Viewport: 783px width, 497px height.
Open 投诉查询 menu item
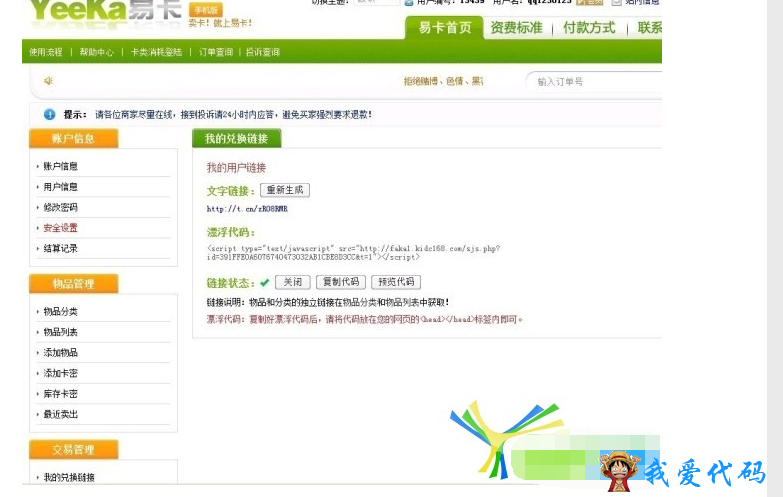(263, 52)
